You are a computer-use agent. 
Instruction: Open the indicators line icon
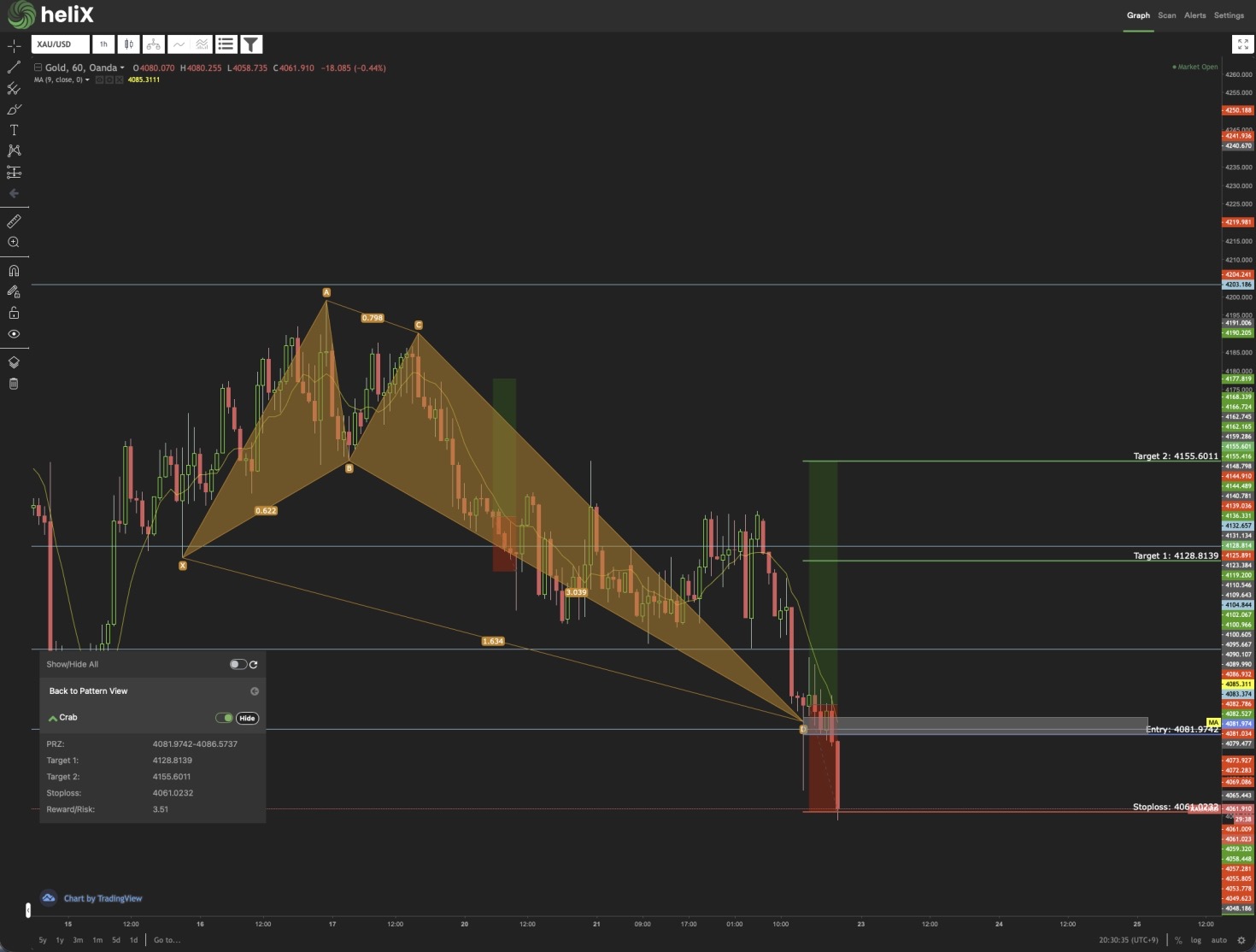[x=178, y=44]
